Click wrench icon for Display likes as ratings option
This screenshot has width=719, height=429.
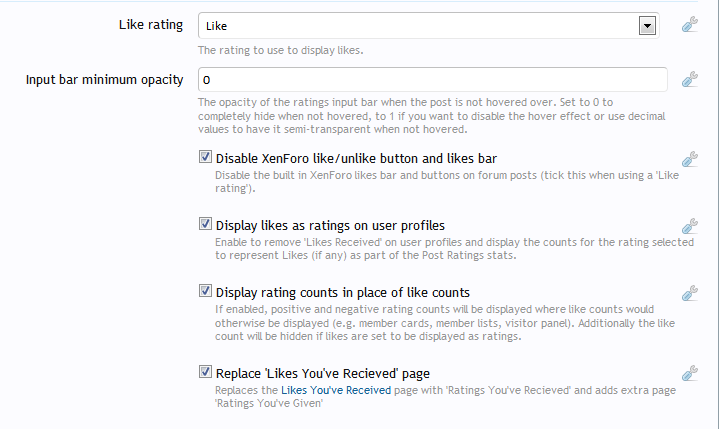coord(689,226)
